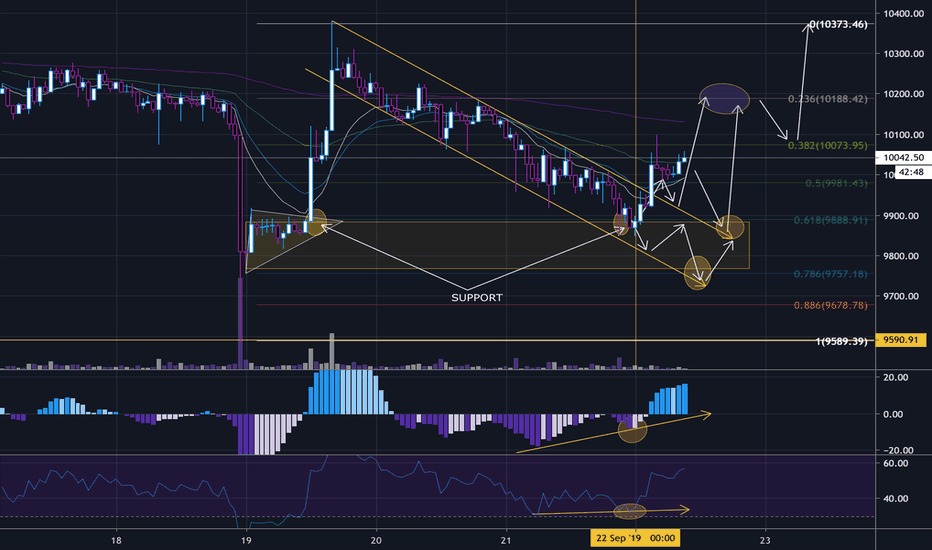Screen dimensions: 932x550
Task: Click the 10400.00 price axis value
Action: 903,13
